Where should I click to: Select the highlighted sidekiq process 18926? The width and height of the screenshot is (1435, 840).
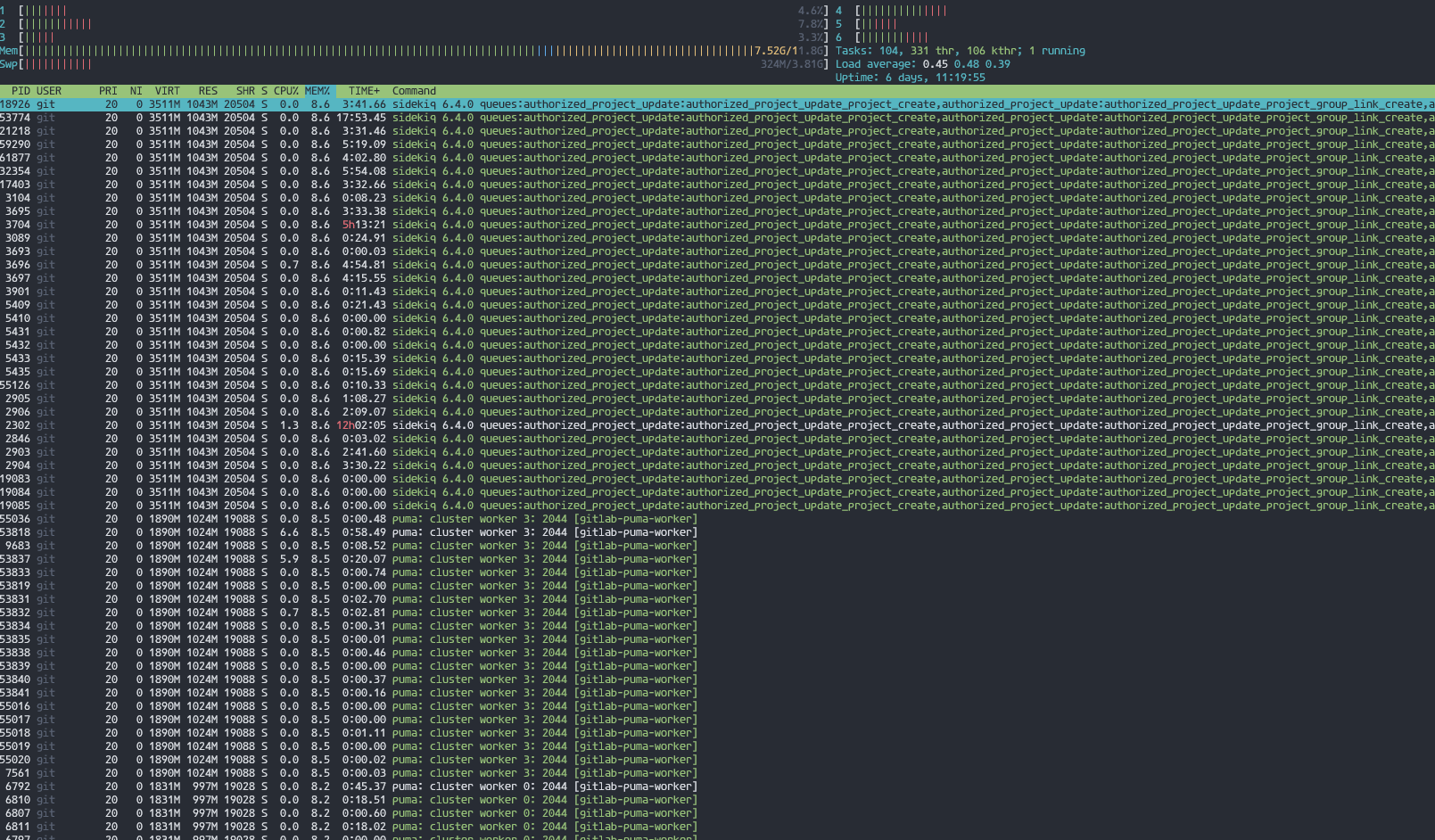click(717, 104)
